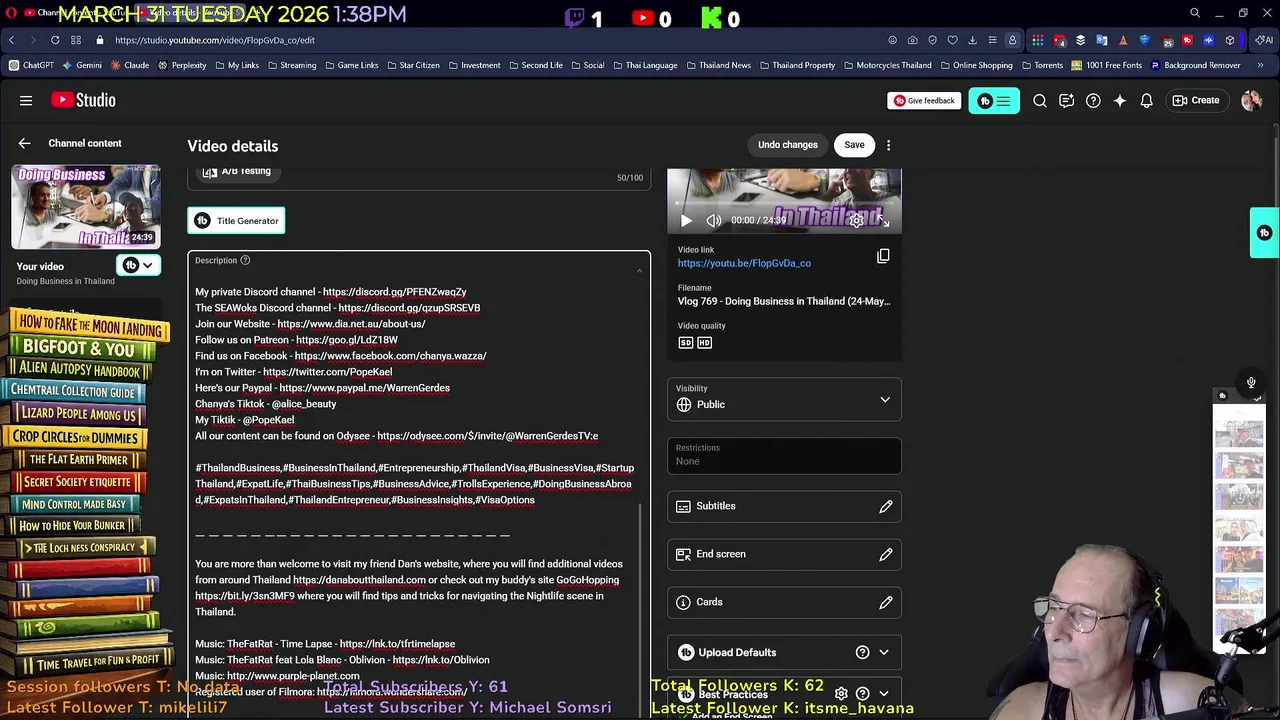Open Google Translate extension icon
This screenshot has width=1280, height=720.
pos(1102,40)
